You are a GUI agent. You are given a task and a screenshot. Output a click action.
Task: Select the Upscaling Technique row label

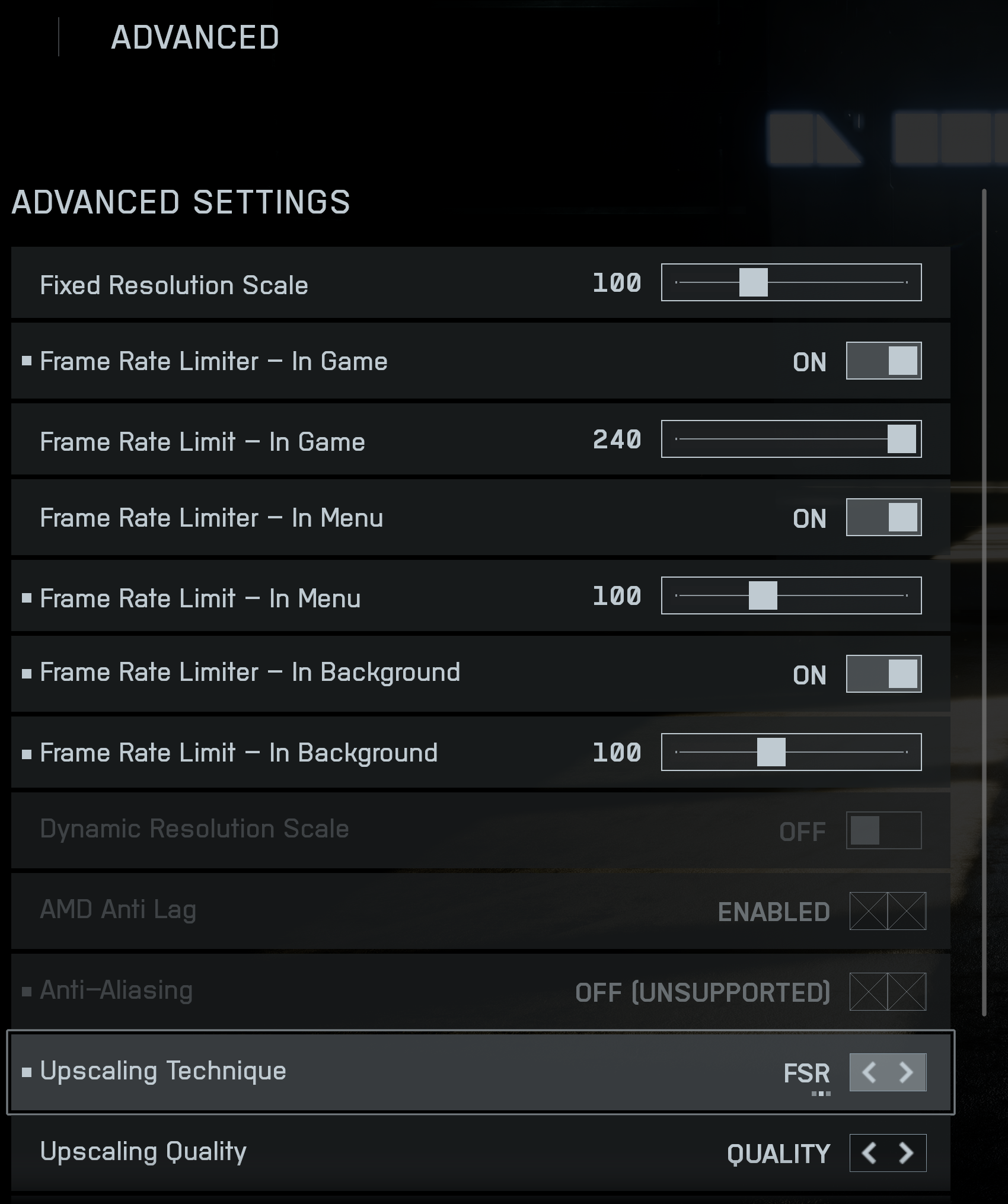pyautogui.click(x=163, y=1071)
